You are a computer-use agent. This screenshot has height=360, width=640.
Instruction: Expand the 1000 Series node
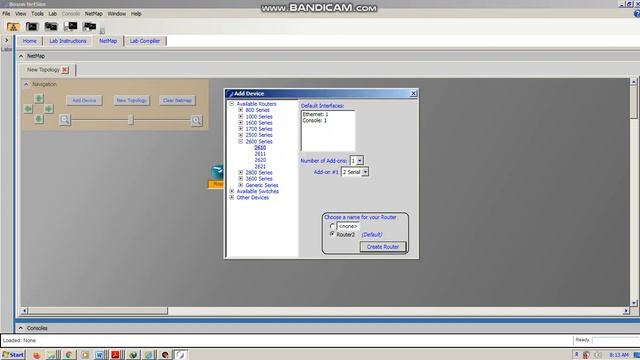pos(240,116)
